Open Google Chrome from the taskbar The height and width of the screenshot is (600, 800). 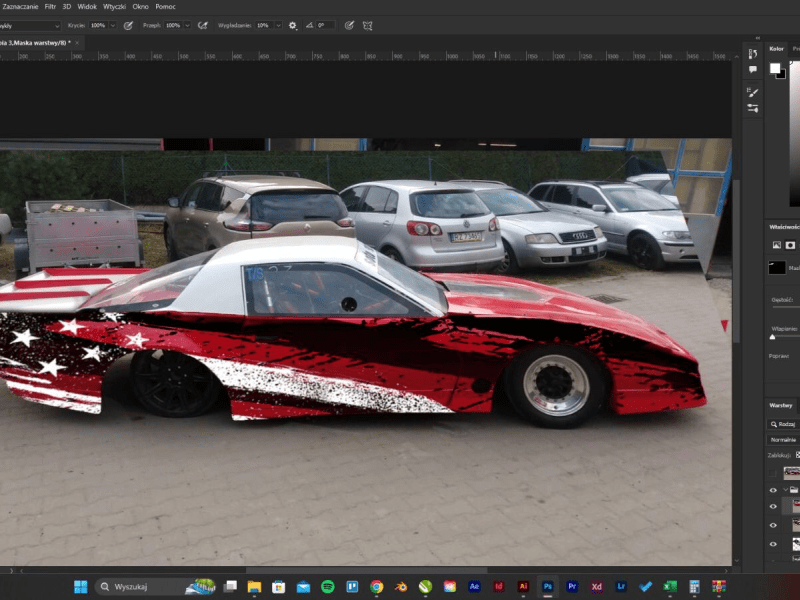click(377, 587)
